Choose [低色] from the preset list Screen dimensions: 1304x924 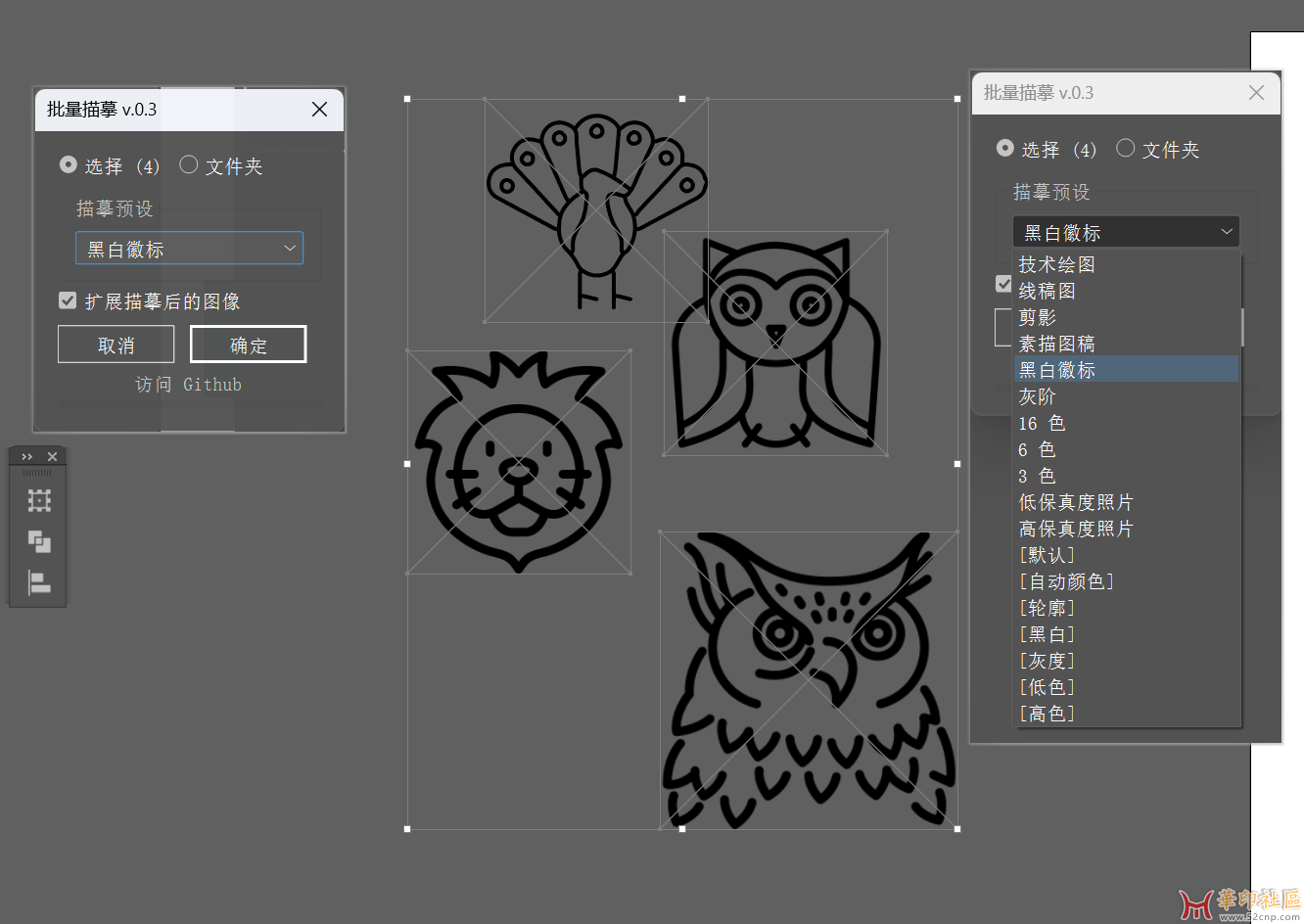[x=1127, y=687]
